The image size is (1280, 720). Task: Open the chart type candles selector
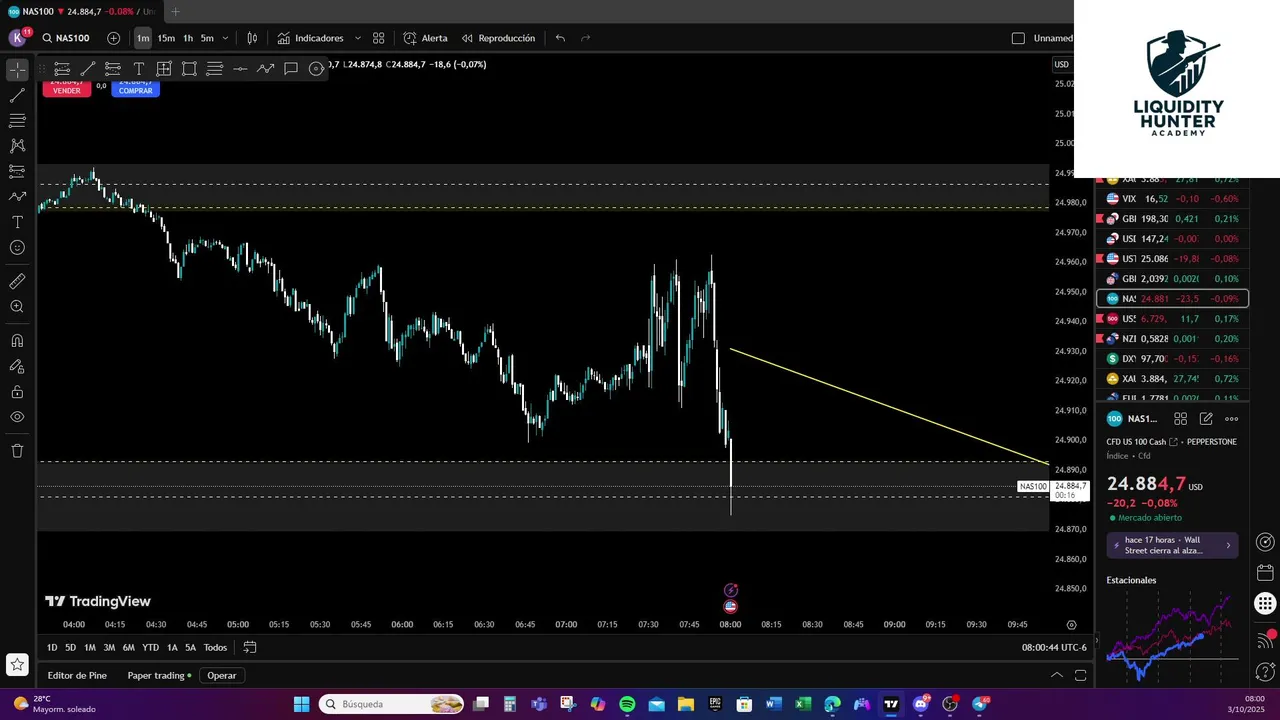tap(252, 38)
